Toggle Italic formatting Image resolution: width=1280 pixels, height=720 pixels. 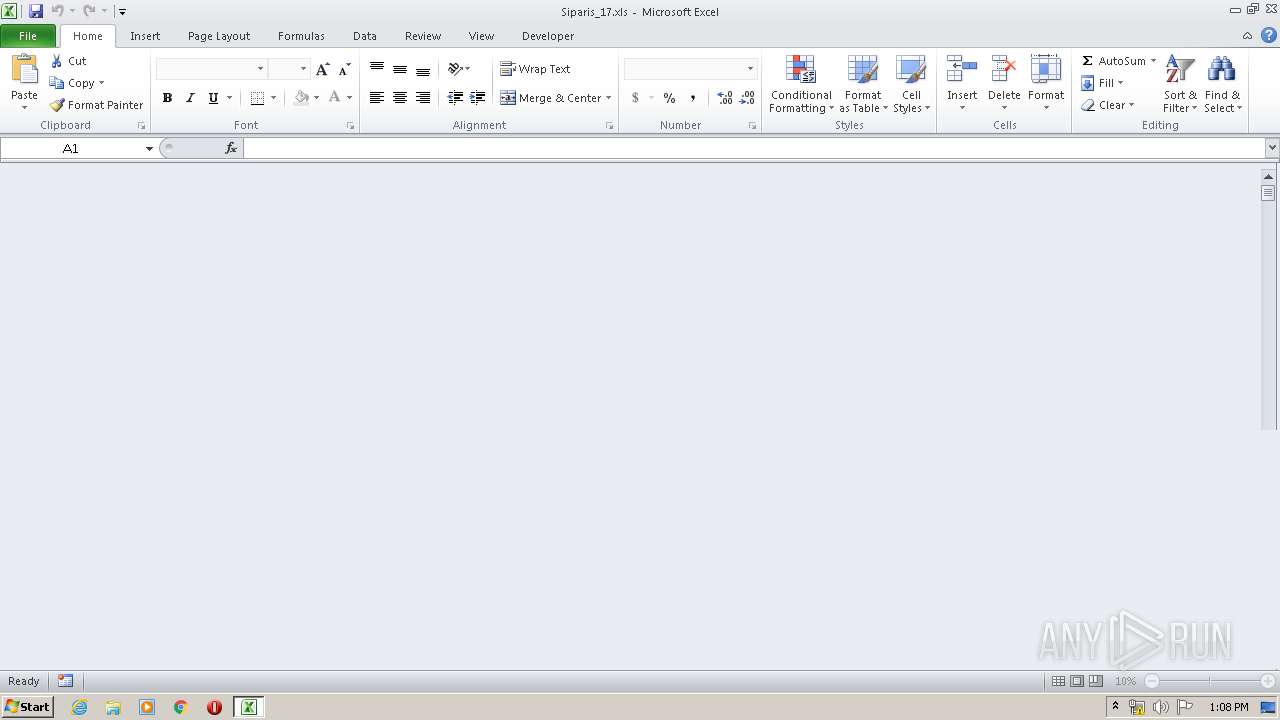(x=190, y=98)
